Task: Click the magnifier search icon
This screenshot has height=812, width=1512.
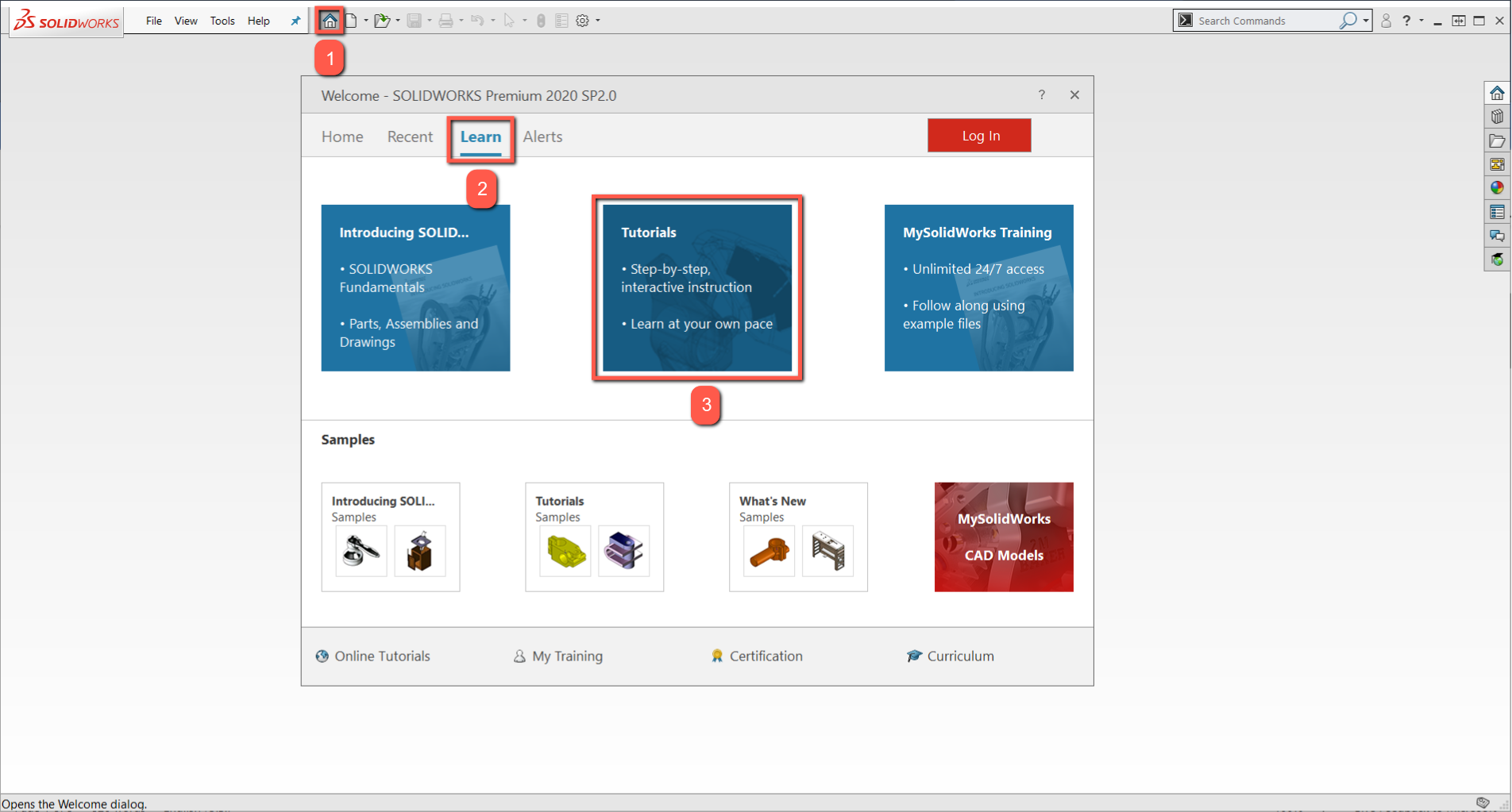Action: click(x=1348, y=21)
